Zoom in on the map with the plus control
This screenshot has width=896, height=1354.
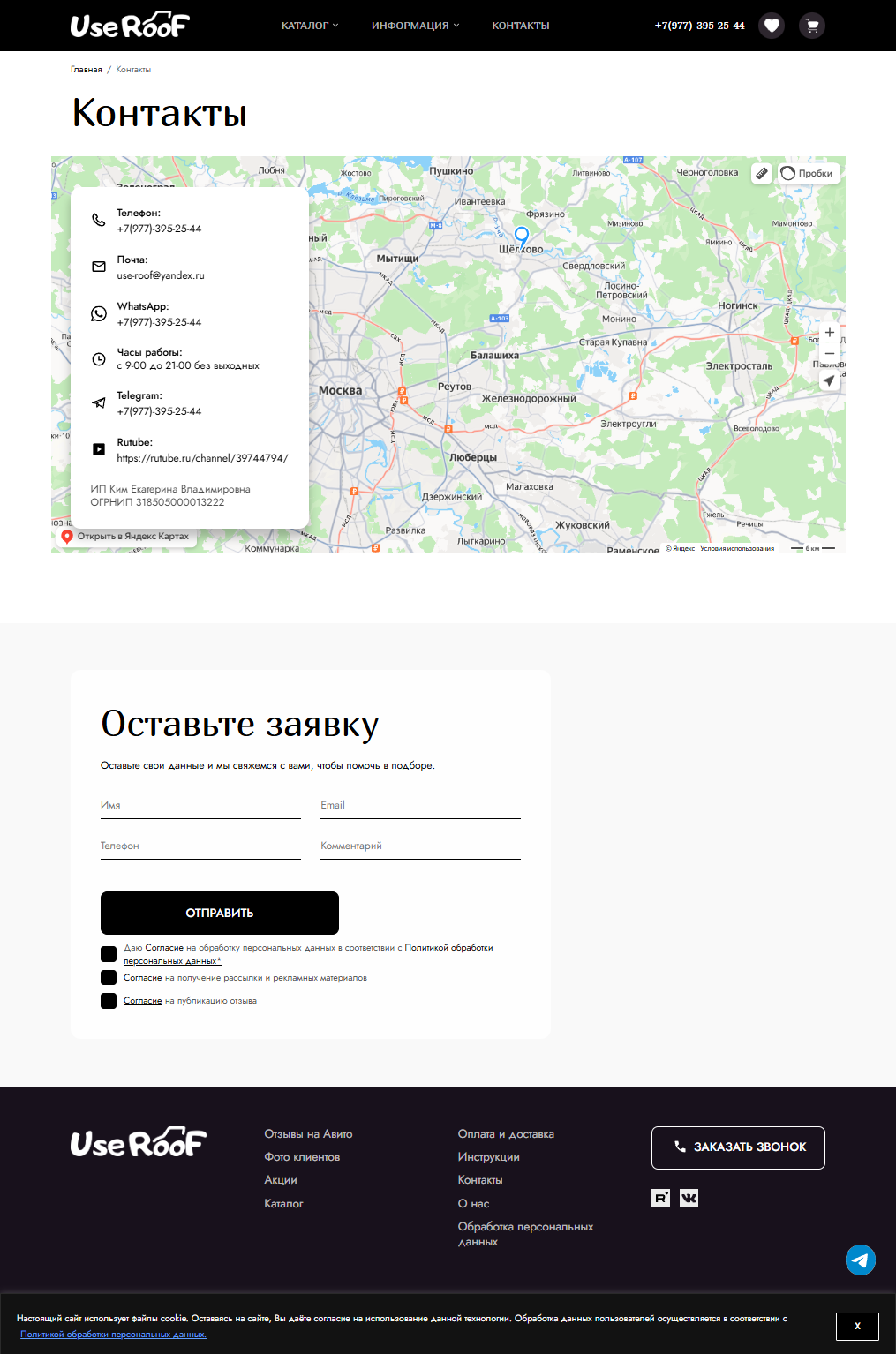828,332
